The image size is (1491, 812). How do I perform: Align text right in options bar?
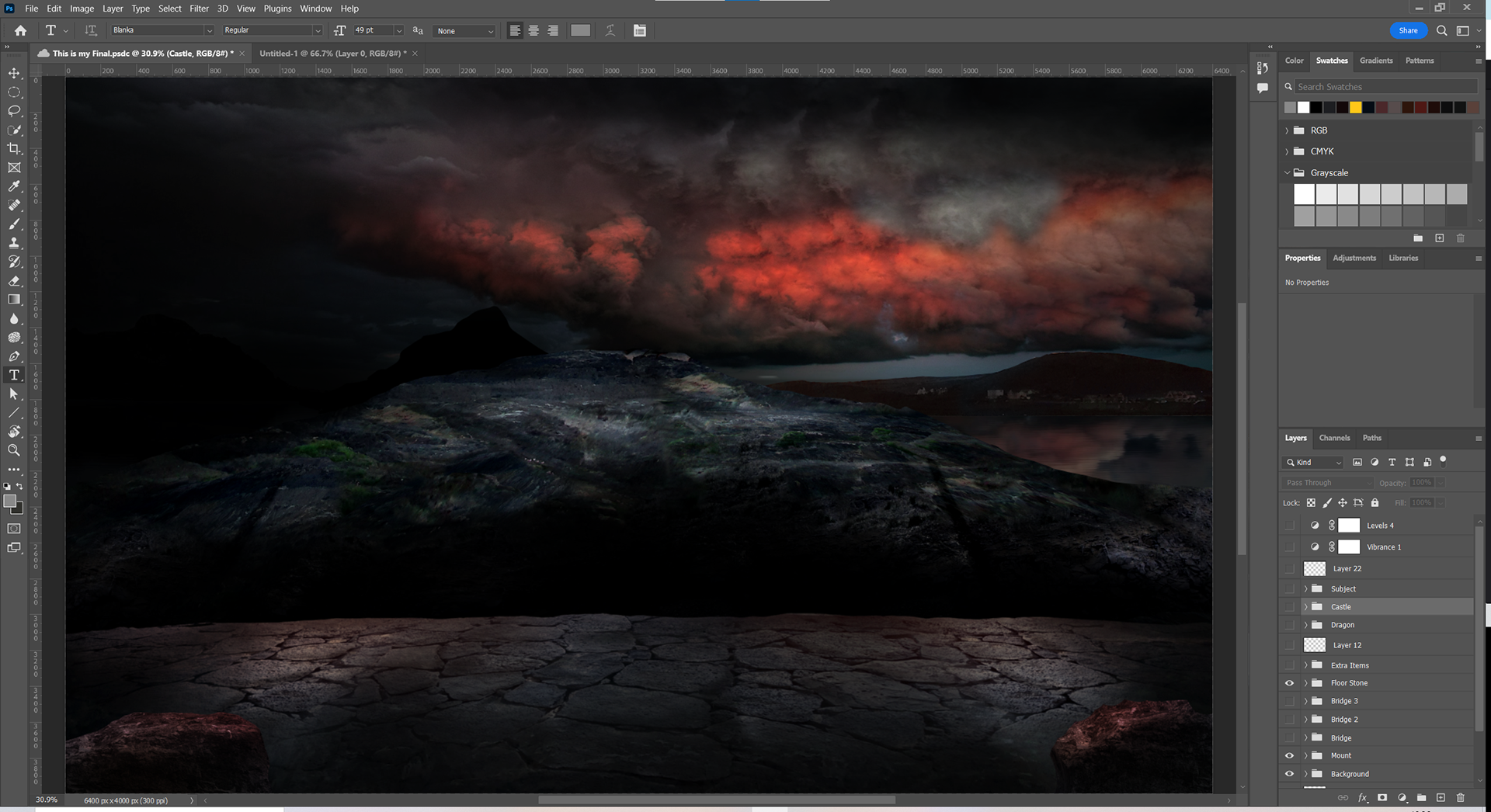pyautogui.click(x=553, y=30)
